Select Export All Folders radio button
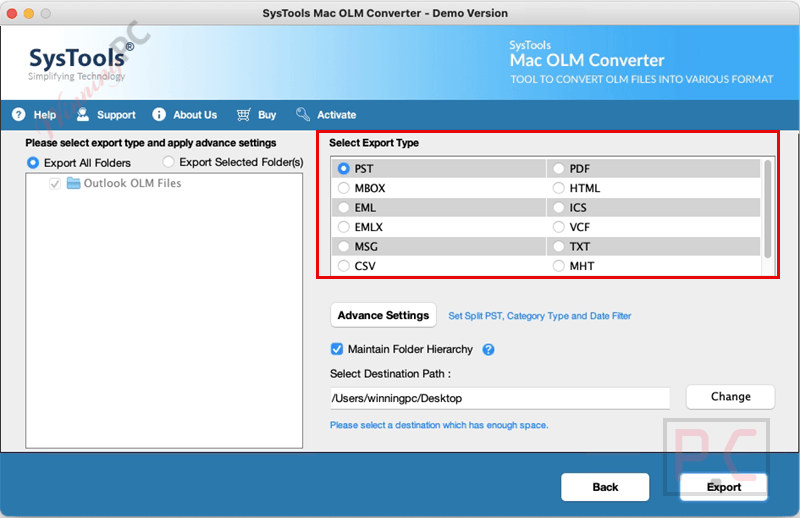 point(33,163)
